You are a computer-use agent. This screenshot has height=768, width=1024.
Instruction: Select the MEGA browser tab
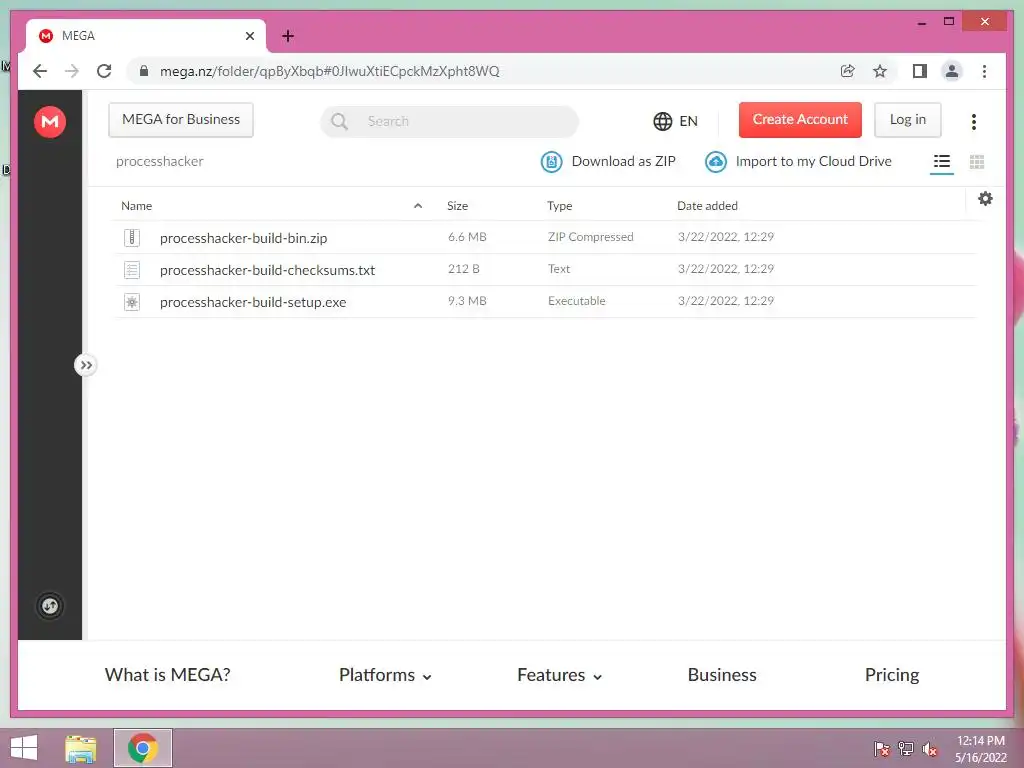pyautogui.click(x=145, y=36)
